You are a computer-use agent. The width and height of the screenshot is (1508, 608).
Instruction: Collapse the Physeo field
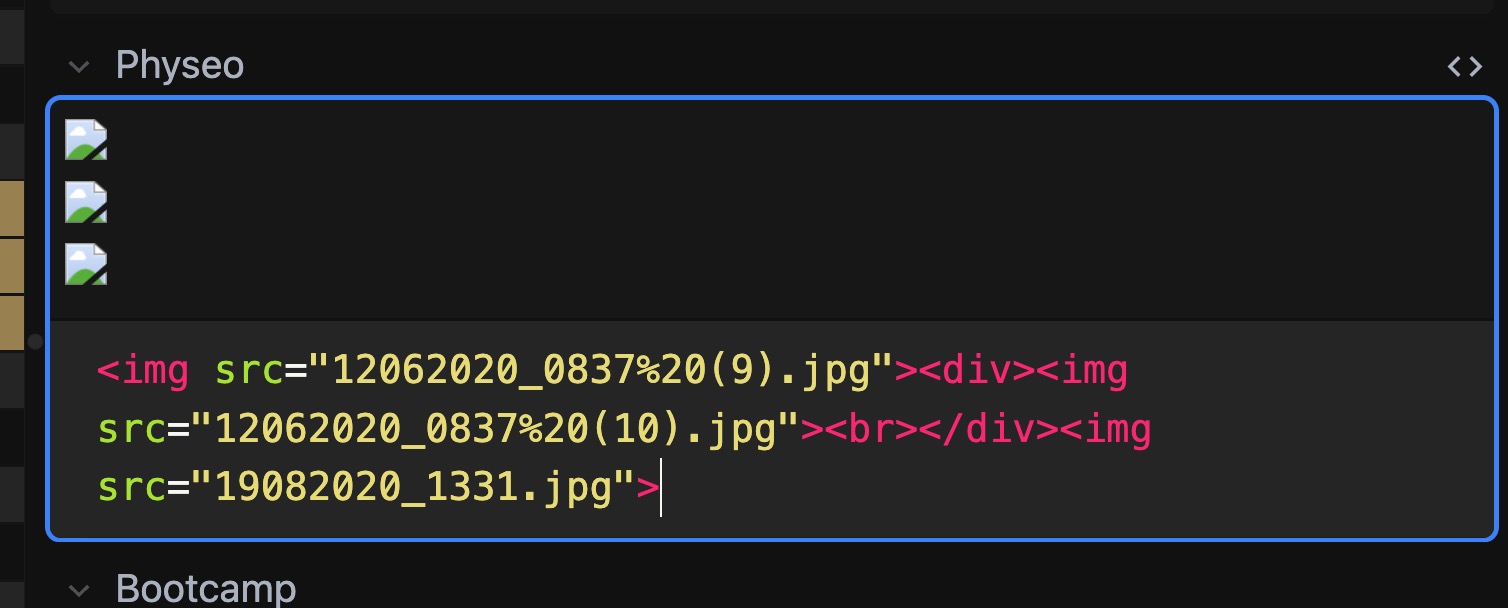point(78,67)
